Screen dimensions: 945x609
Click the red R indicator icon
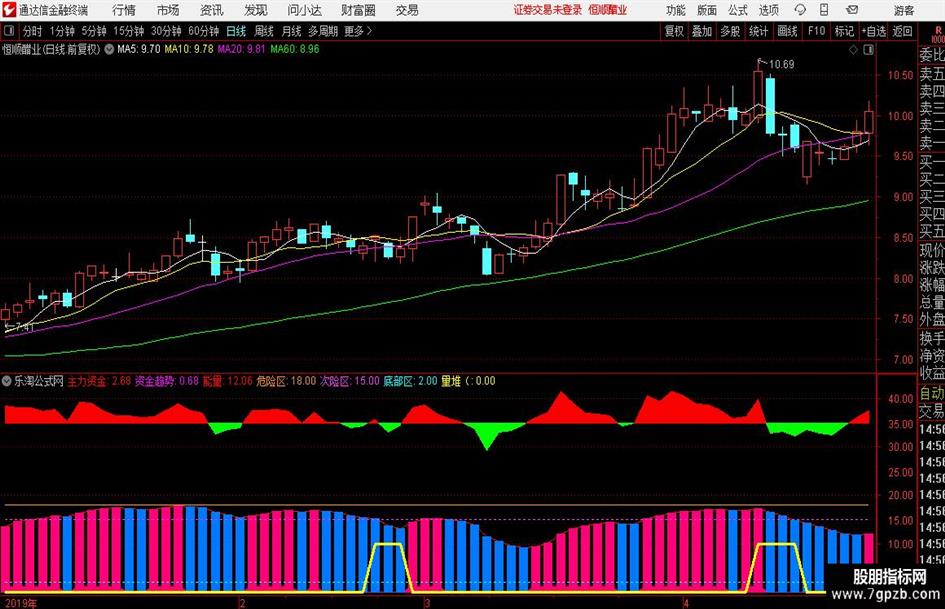point(938,30)
